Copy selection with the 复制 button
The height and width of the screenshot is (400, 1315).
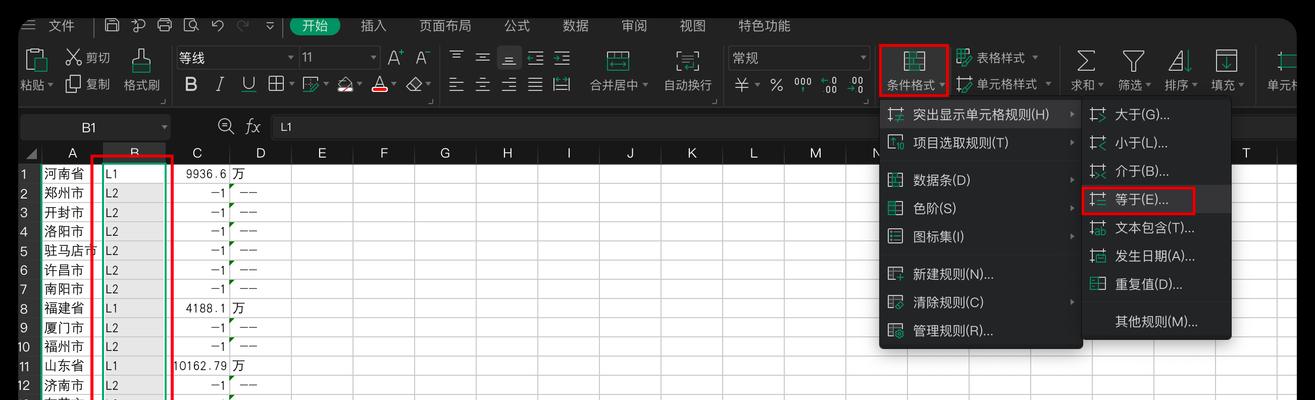87,84
